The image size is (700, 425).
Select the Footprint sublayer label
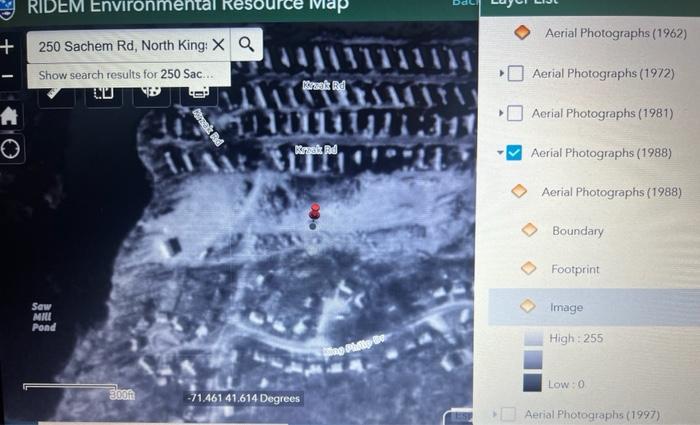coord(575,269)
